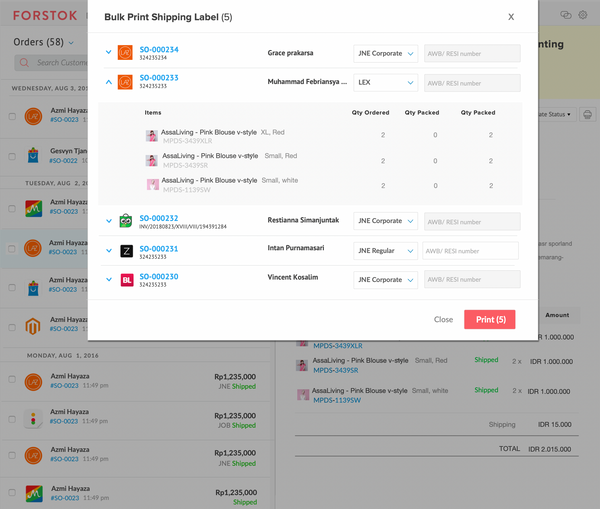This screenshot has height=509, width=600.
Task: Open order link SO-000231
Action: pos(159,247)
